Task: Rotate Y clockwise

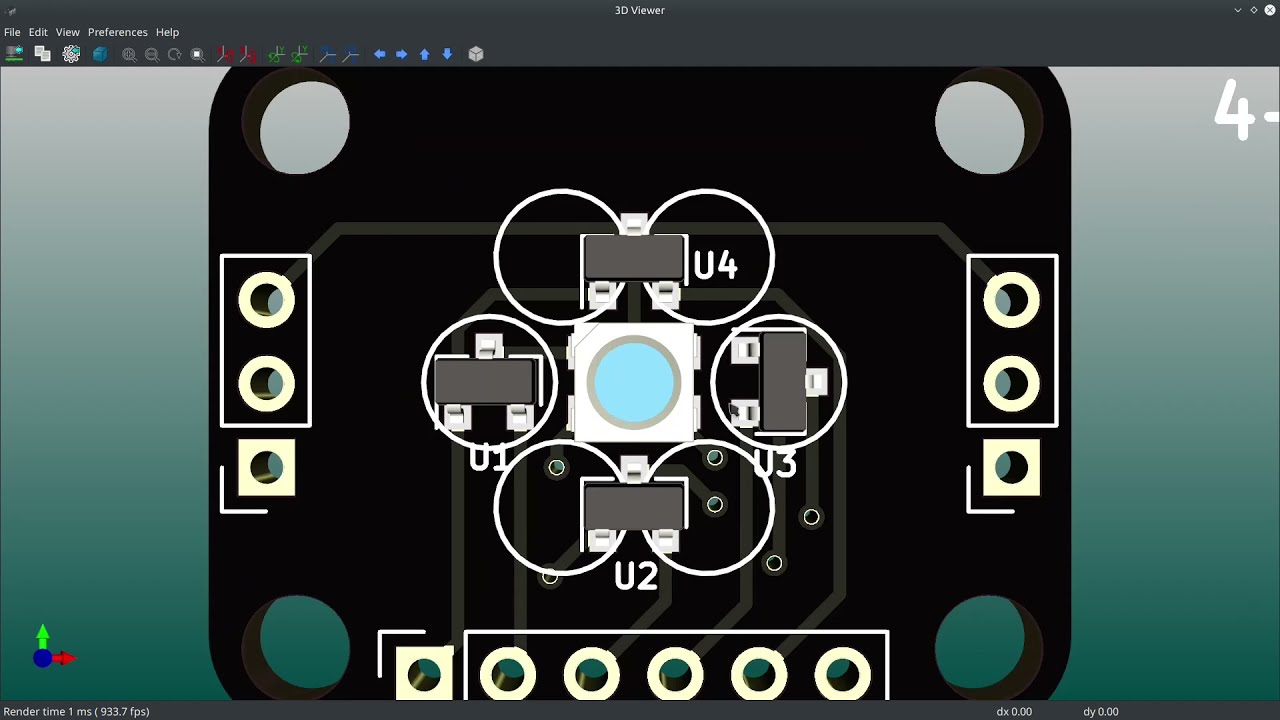Action: [x=277, y=54]
